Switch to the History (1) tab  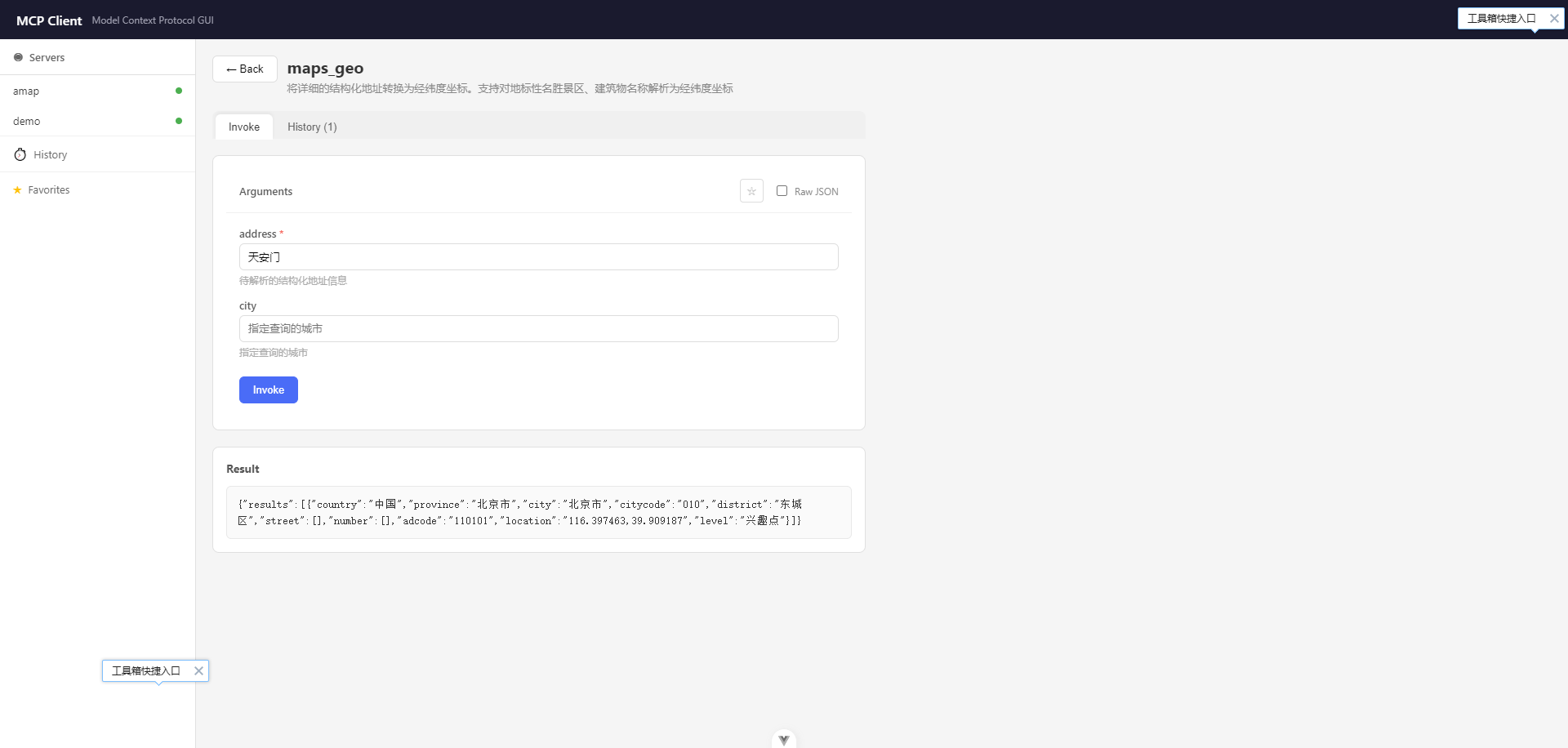312,127
